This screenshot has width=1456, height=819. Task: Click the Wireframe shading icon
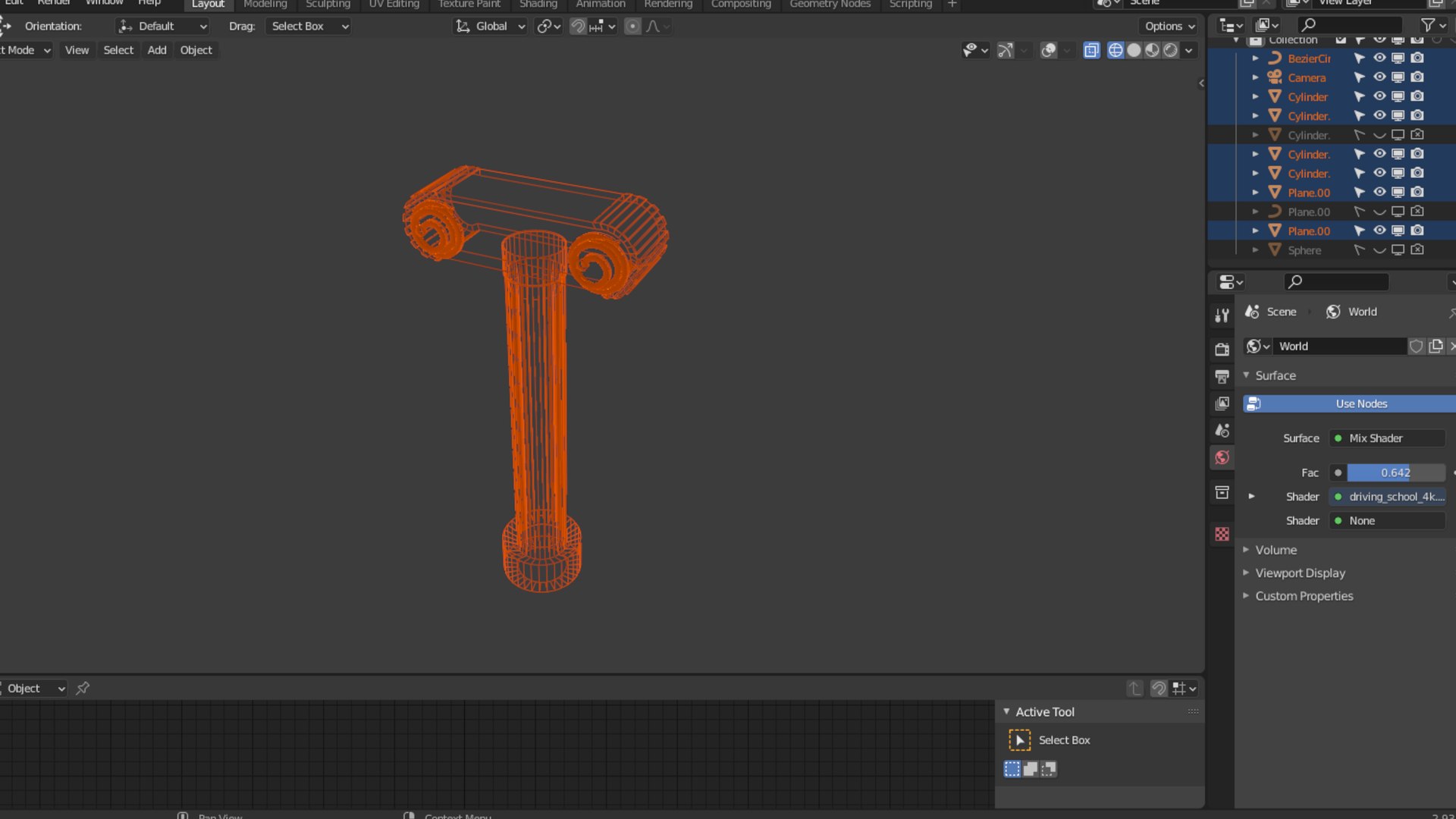1116,50
